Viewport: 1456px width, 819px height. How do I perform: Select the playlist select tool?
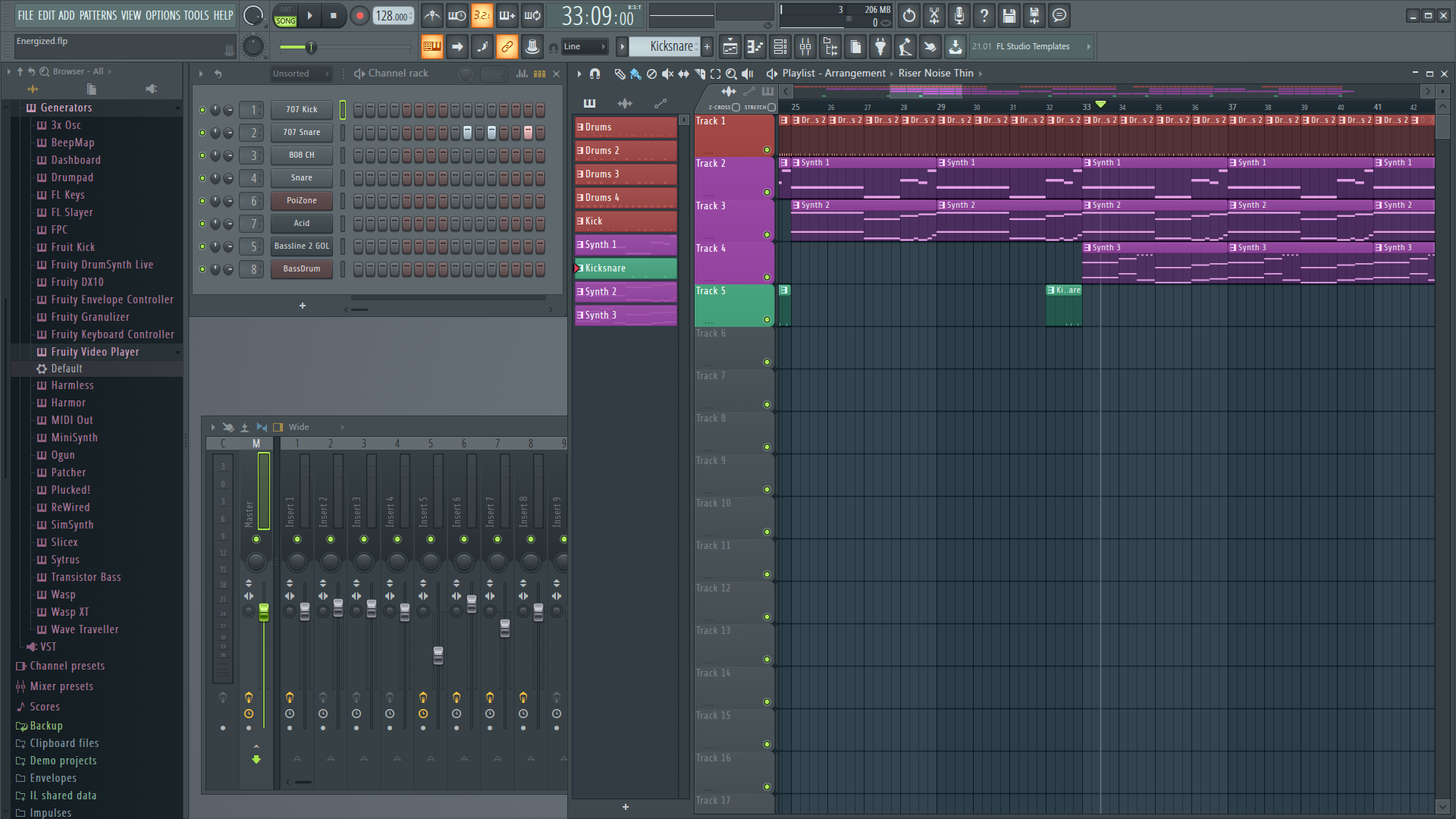(x=715, y=74)
